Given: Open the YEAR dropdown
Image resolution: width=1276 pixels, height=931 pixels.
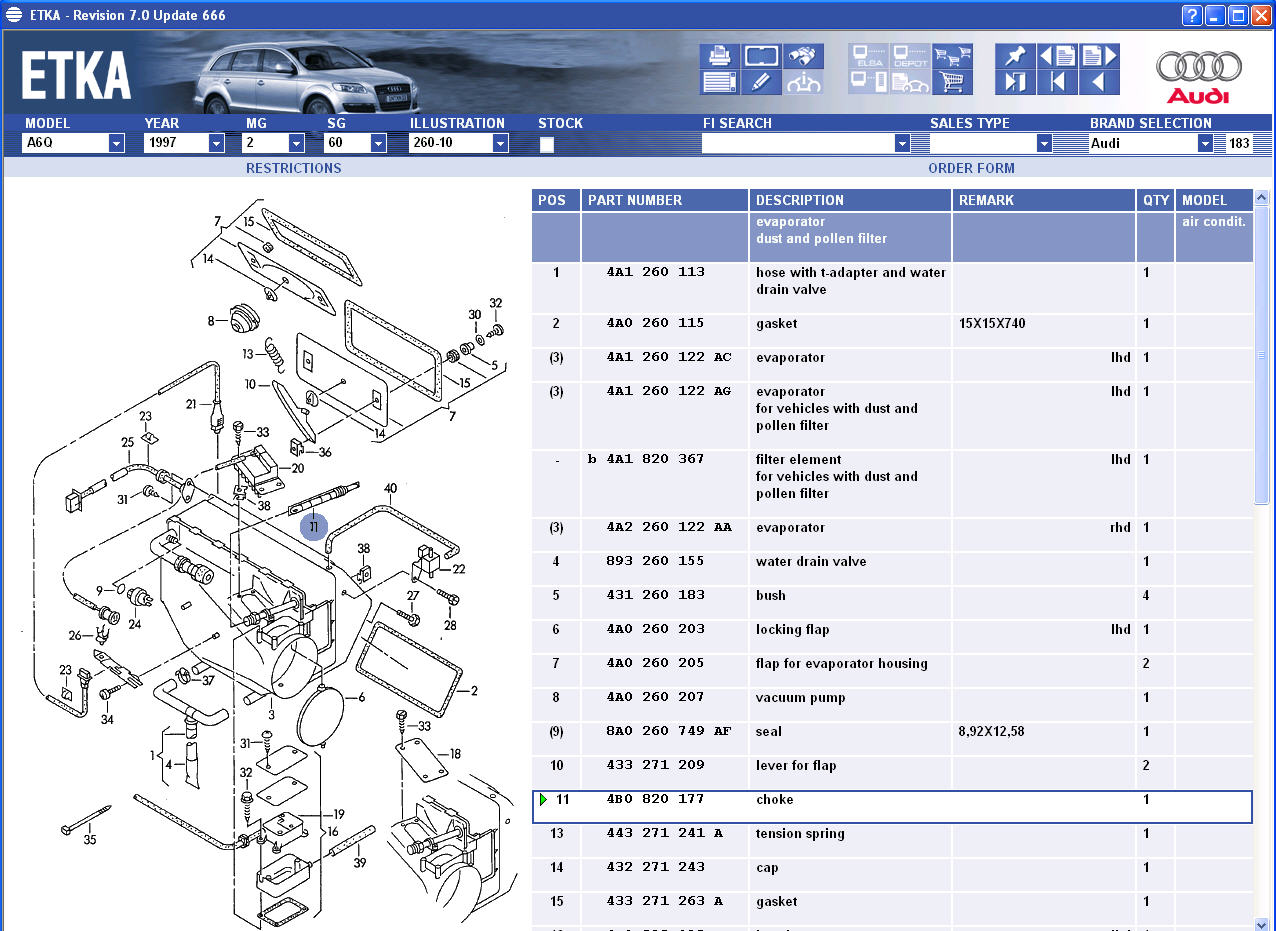Looking at the screenshot, I should pos(216,143).
